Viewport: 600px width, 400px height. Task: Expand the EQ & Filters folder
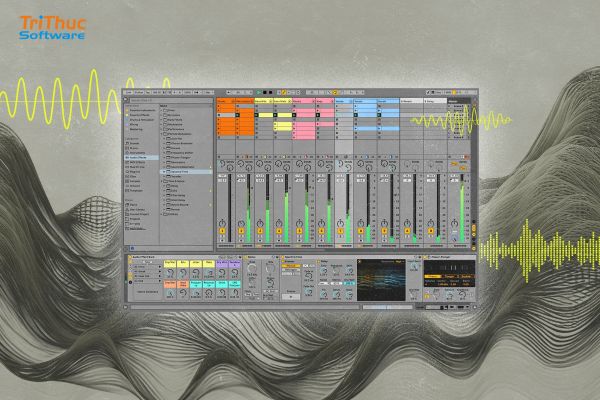161,120
